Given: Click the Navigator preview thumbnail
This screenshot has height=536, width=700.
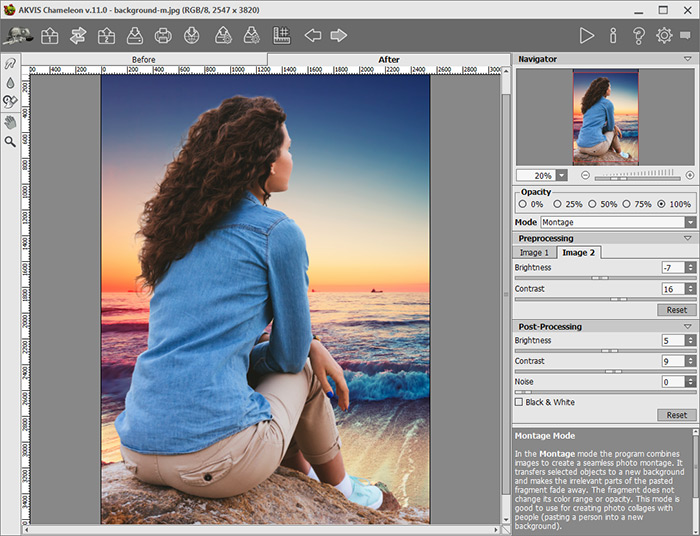Looking at the screenshot, I should (605, 117).
